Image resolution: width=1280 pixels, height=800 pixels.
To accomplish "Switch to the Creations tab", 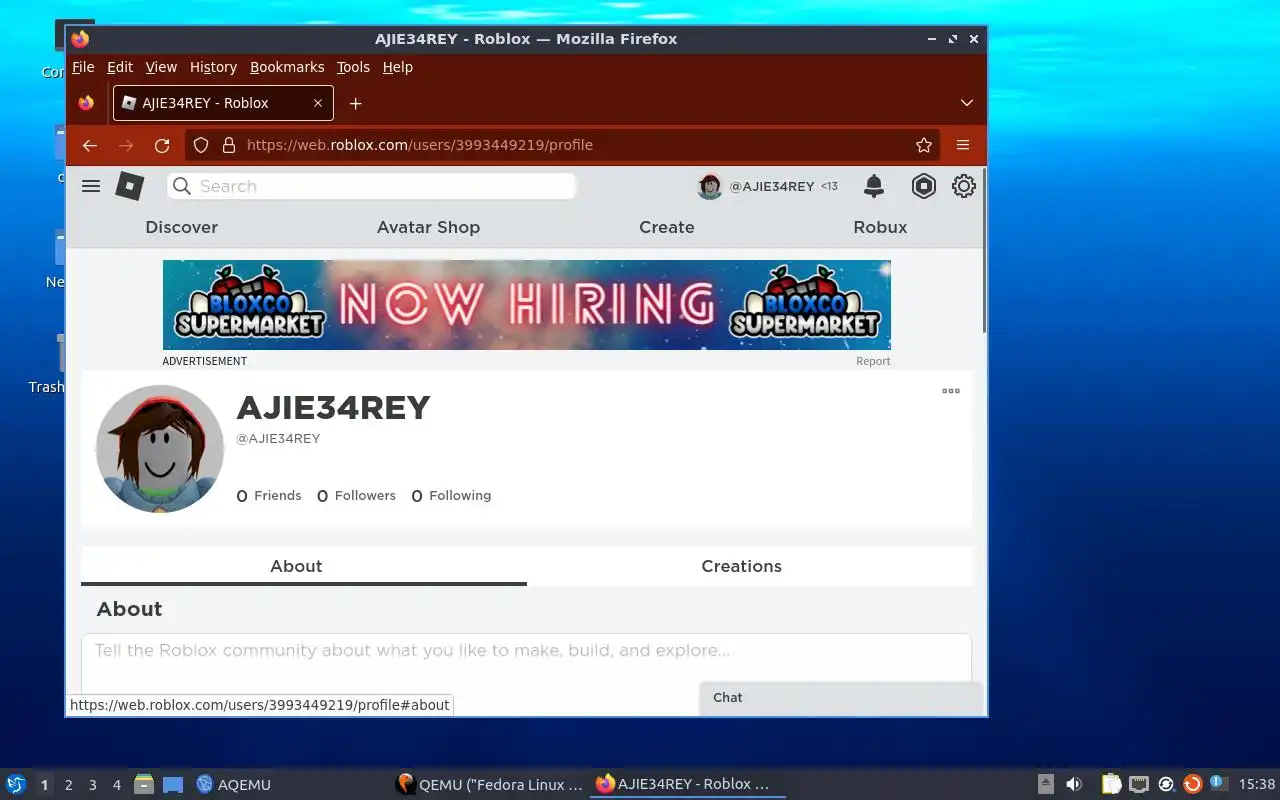I will point(741,566).
